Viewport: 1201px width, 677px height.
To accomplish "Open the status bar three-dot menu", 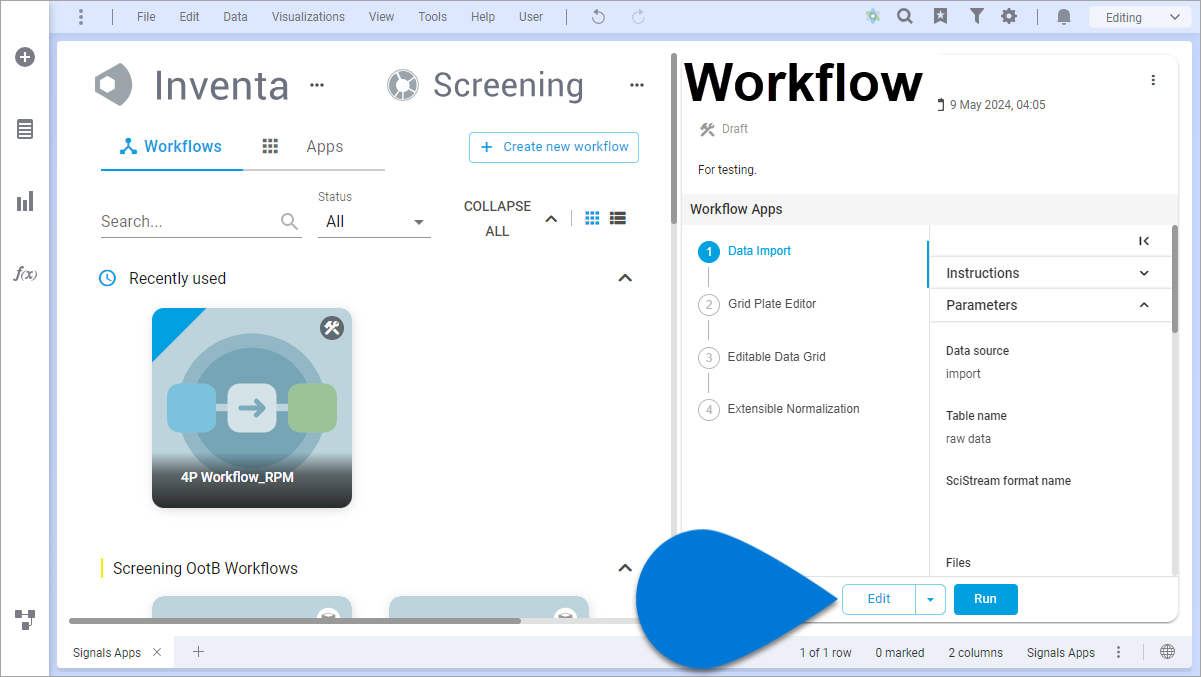I will pos(1119,652).
